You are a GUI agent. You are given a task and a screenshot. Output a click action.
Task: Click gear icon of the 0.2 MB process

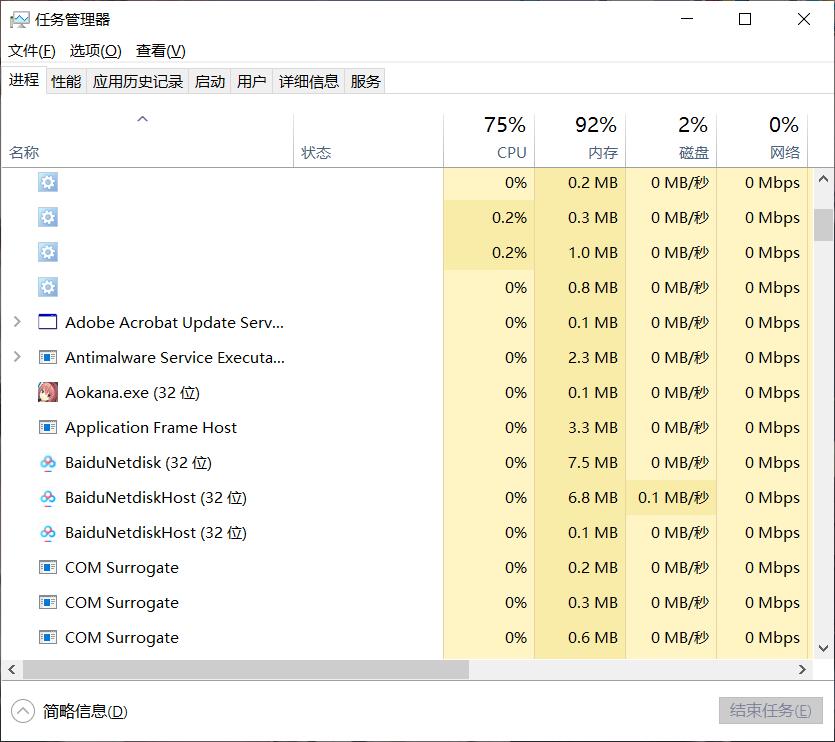point(48,183)
